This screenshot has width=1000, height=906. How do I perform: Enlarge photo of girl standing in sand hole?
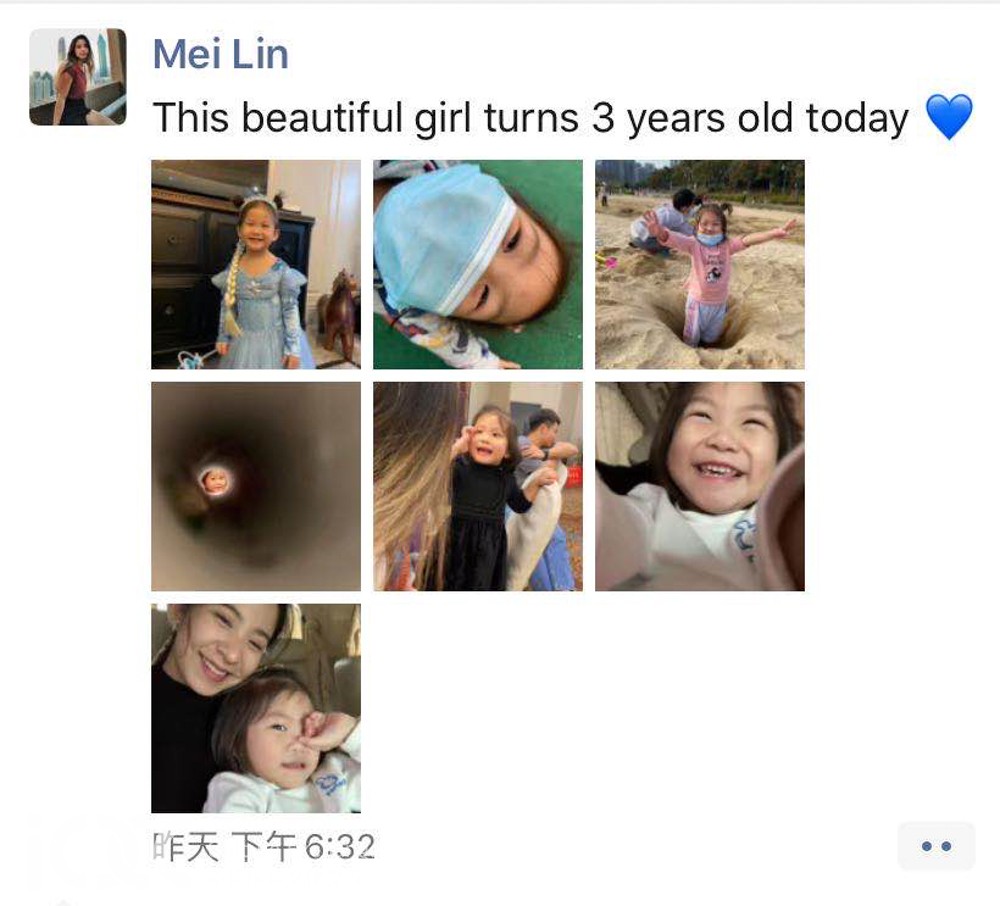(700, 264)
